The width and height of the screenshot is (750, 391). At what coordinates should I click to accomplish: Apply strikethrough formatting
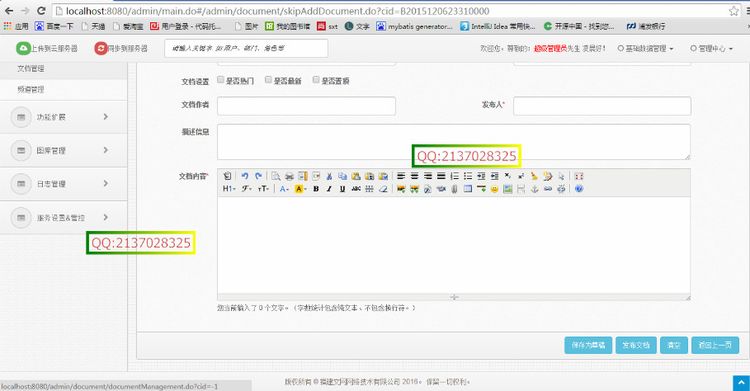coord(356,189)
